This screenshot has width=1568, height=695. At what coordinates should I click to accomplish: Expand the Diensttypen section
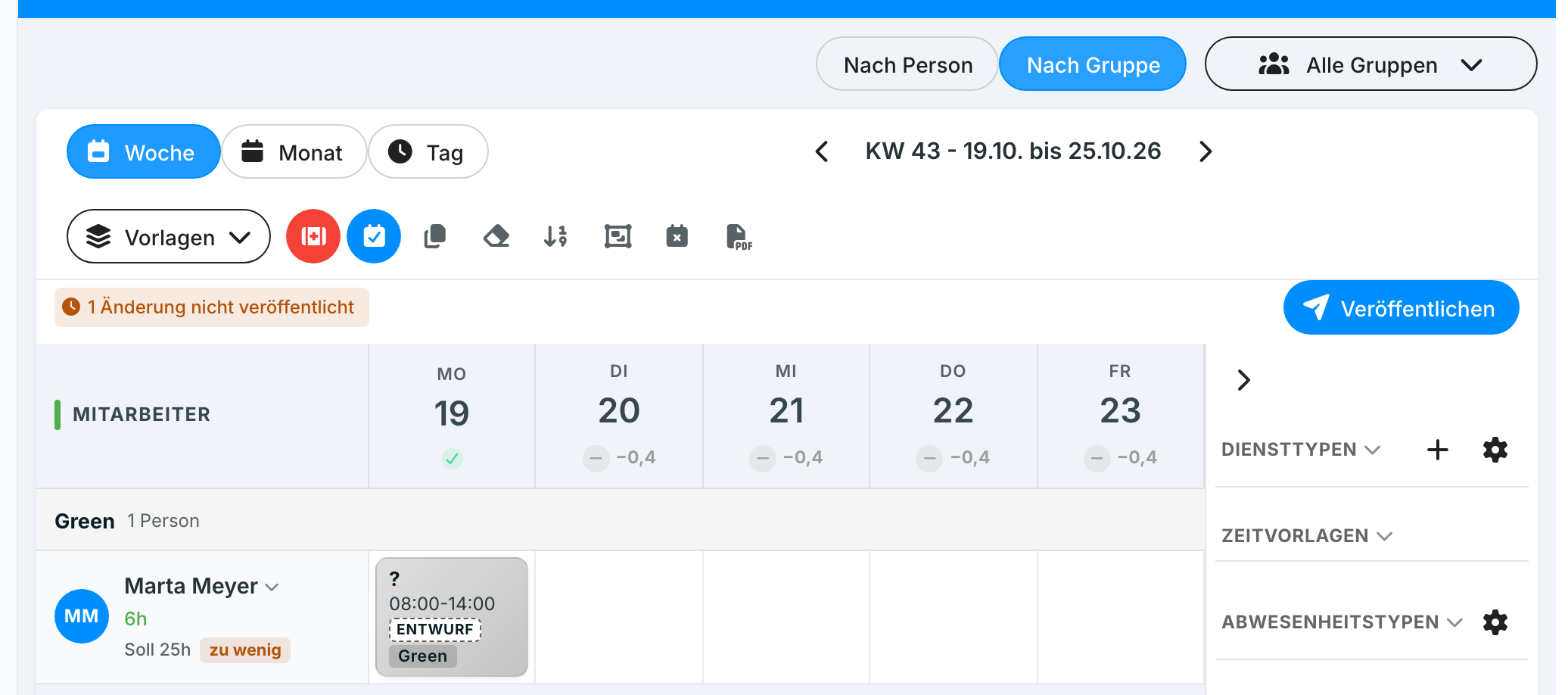(1301, 450)
